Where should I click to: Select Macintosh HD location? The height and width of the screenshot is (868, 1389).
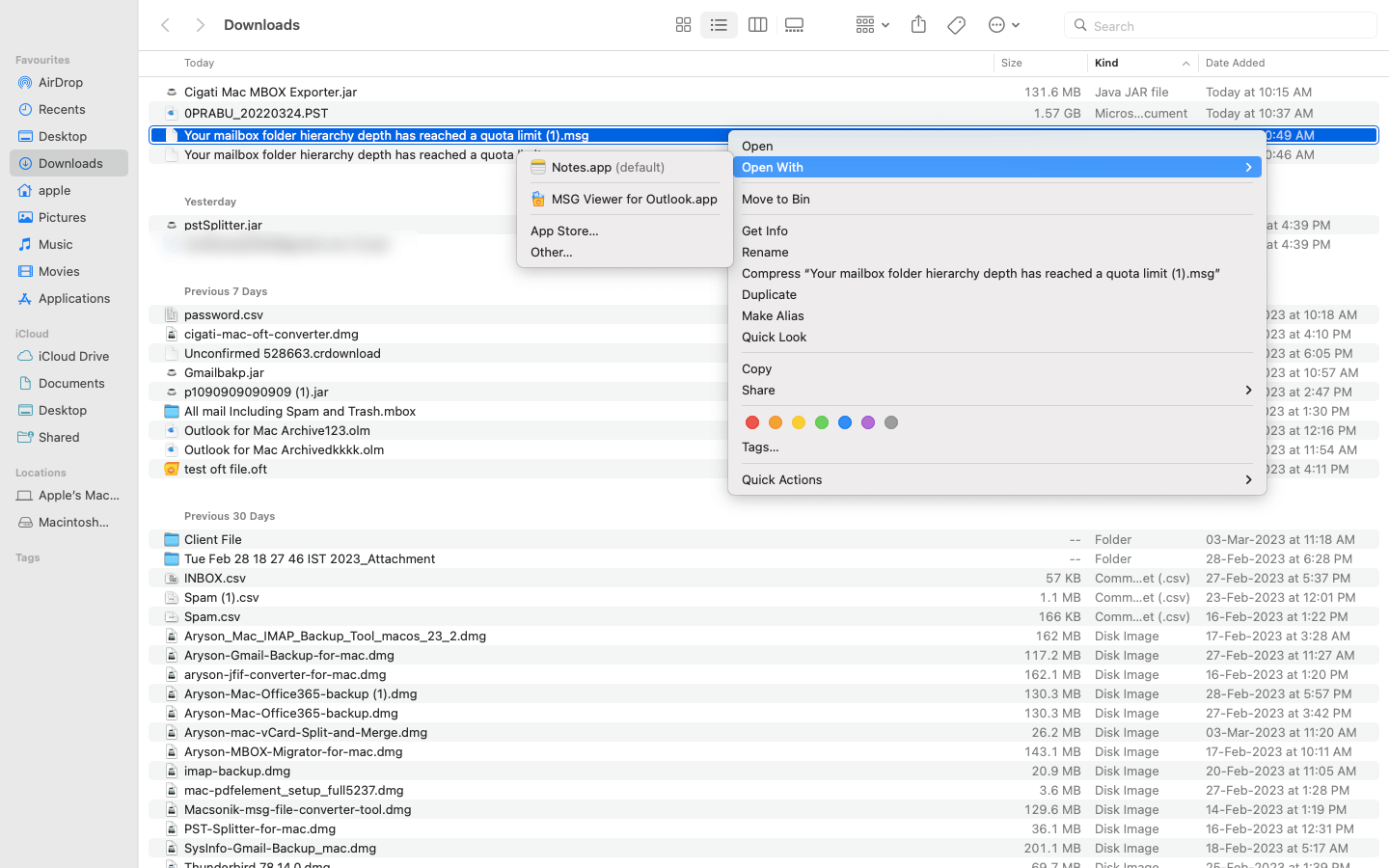click(x=68, y=522)
